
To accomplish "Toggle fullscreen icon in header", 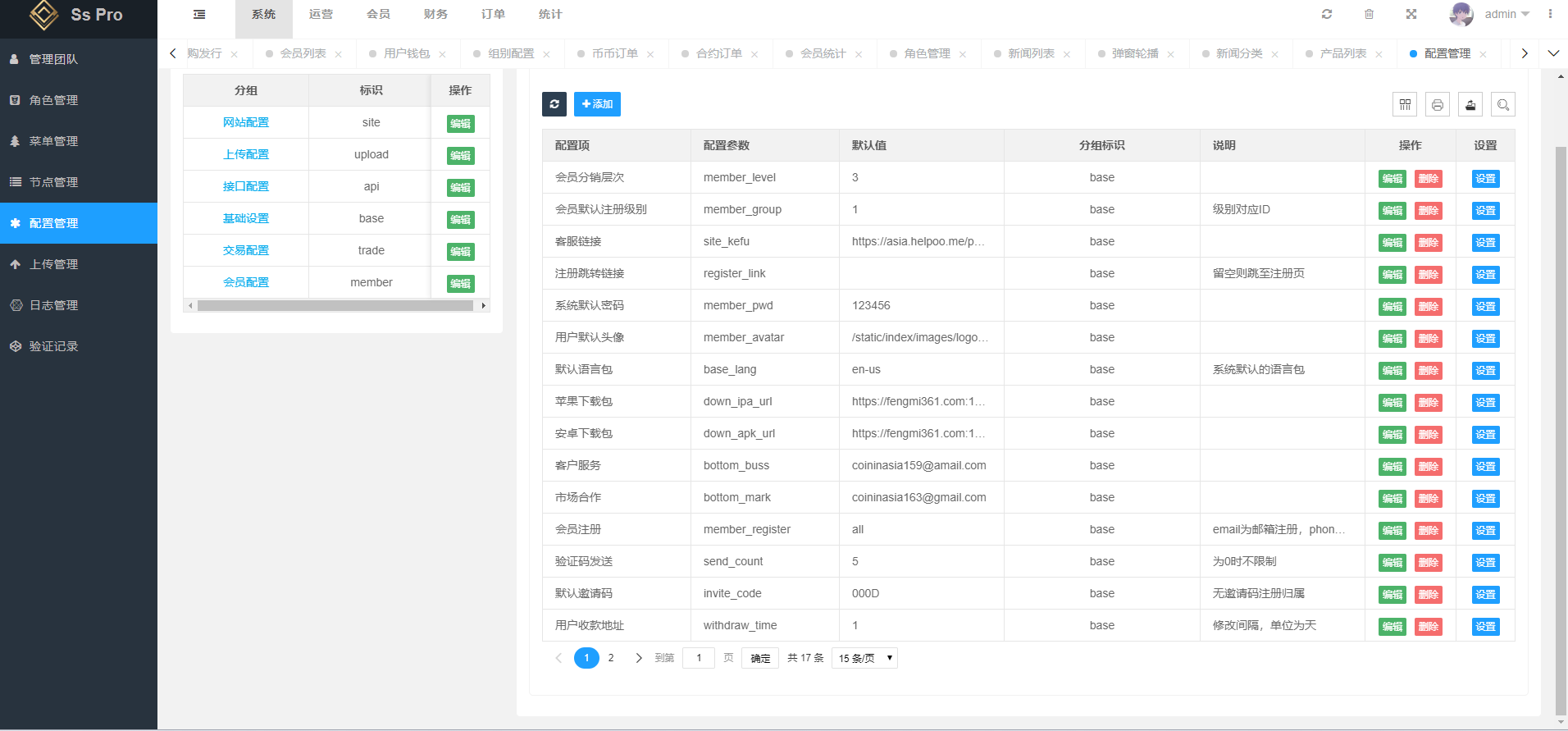I will [x=1411, y=14].
